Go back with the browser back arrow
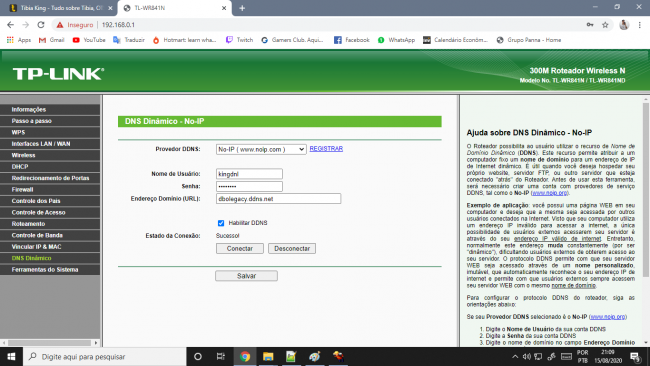Screen dimensions: 650x366 point(10,25)
